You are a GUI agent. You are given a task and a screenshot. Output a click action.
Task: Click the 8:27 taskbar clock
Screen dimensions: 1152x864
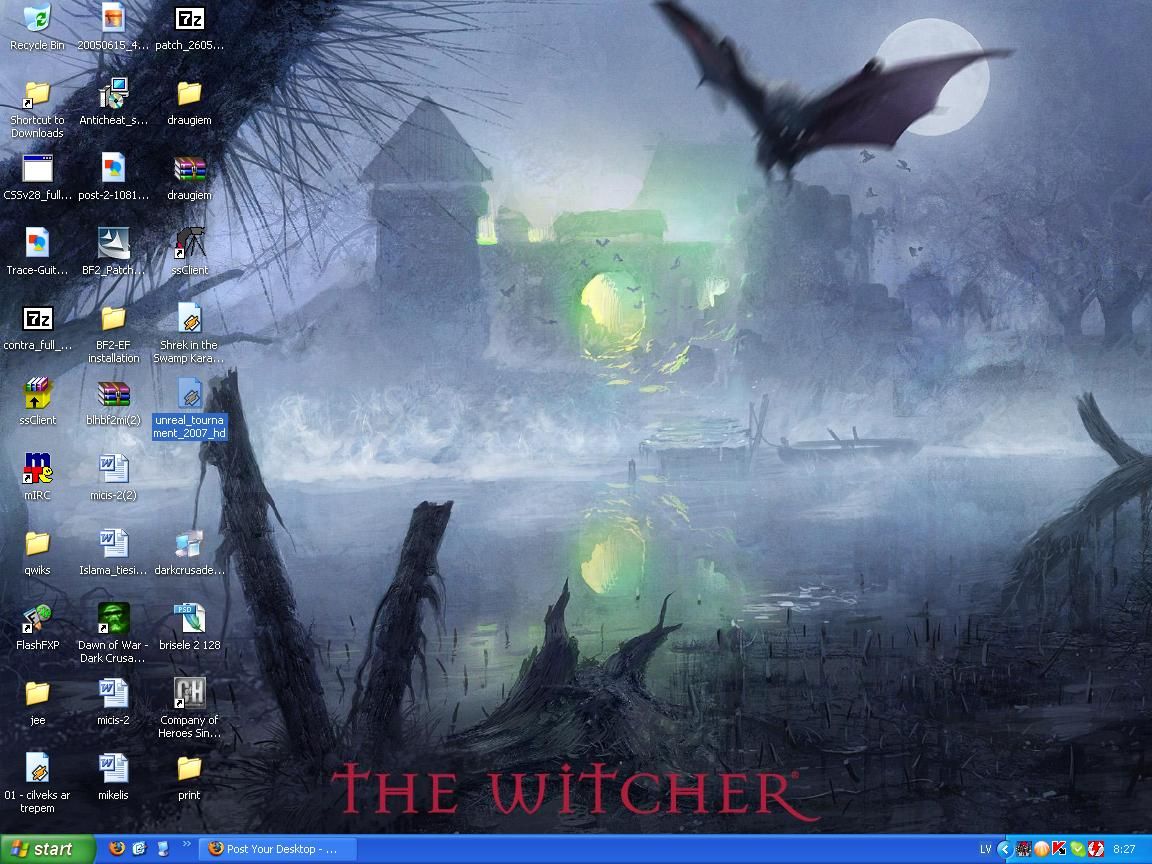click(x=1124, y=849)
